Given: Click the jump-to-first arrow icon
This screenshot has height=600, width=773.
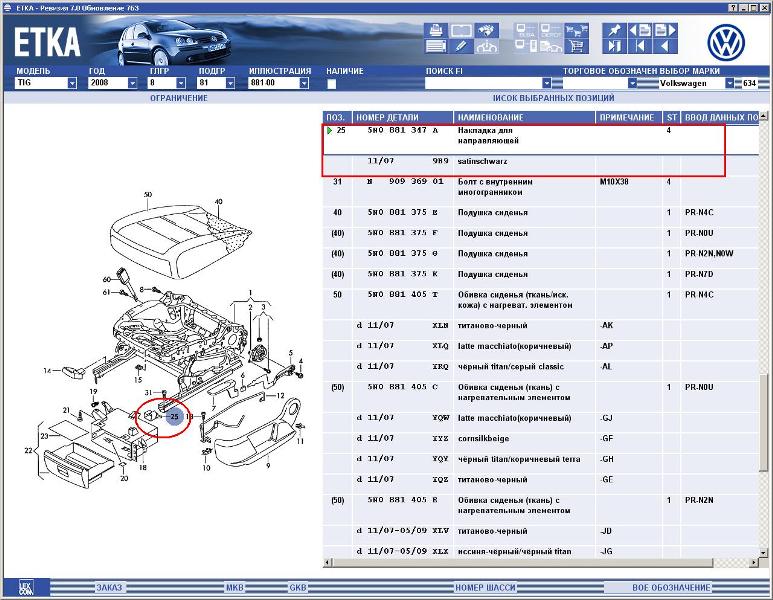Looking at the screenshot, I should 640,46.
